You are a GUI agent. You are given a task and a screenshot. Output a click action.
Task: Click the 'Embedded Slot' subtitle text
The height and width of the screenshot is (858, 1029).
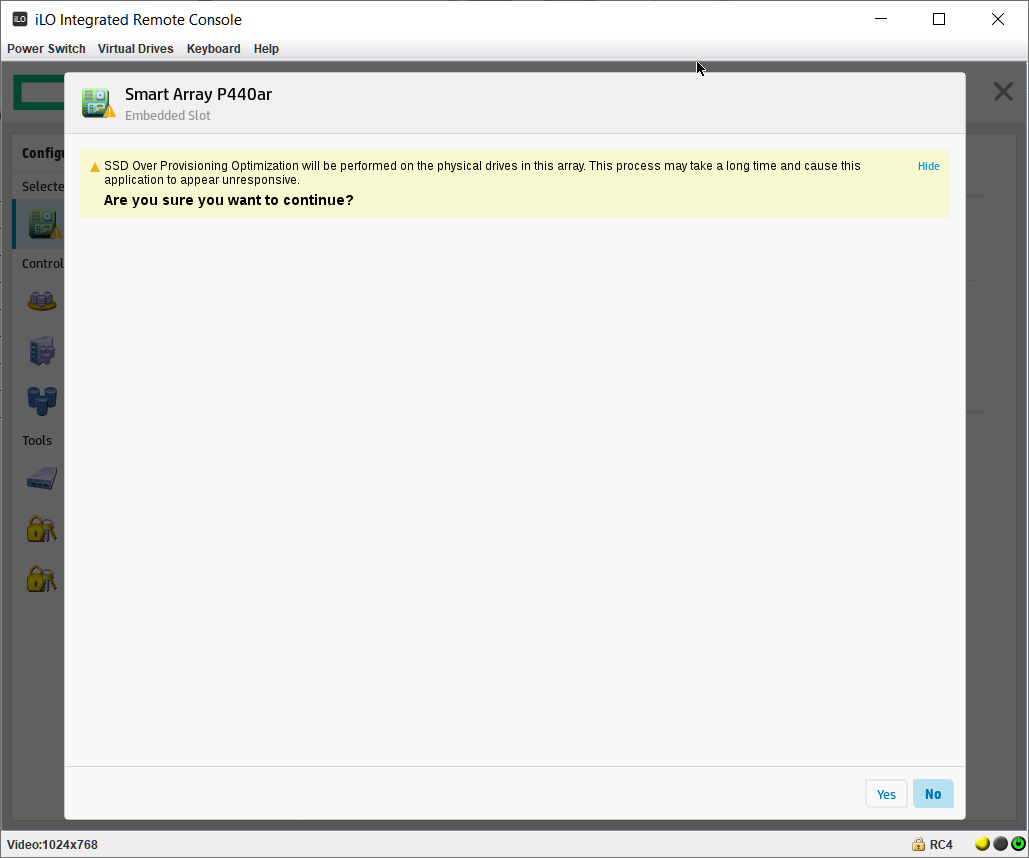point(167,116)
